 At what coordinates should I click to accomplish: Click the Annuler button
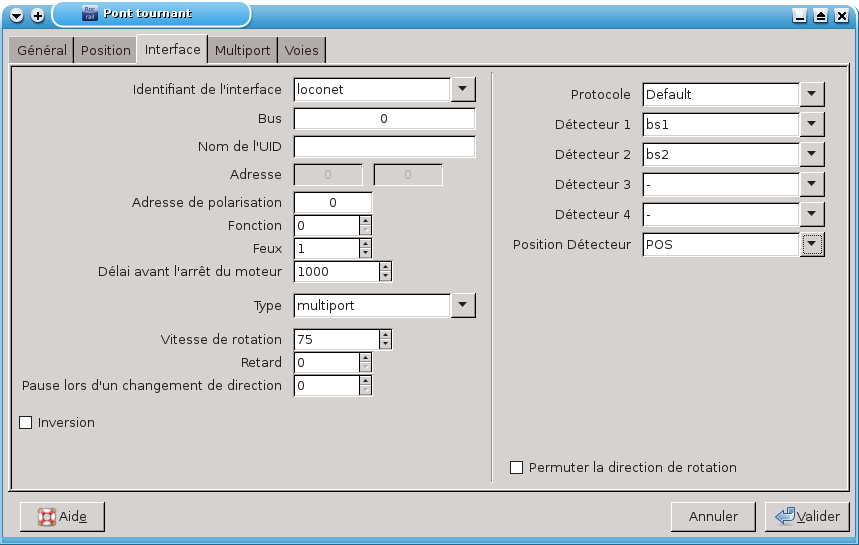point(713,516)
